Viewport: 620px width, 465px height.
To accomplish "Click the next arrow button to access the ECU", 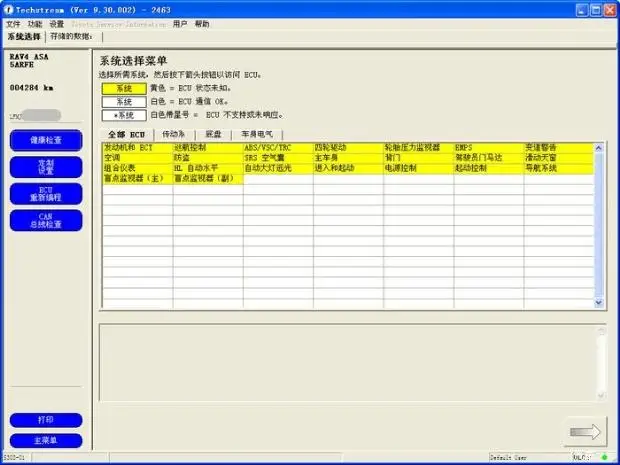I will (585, 432).
